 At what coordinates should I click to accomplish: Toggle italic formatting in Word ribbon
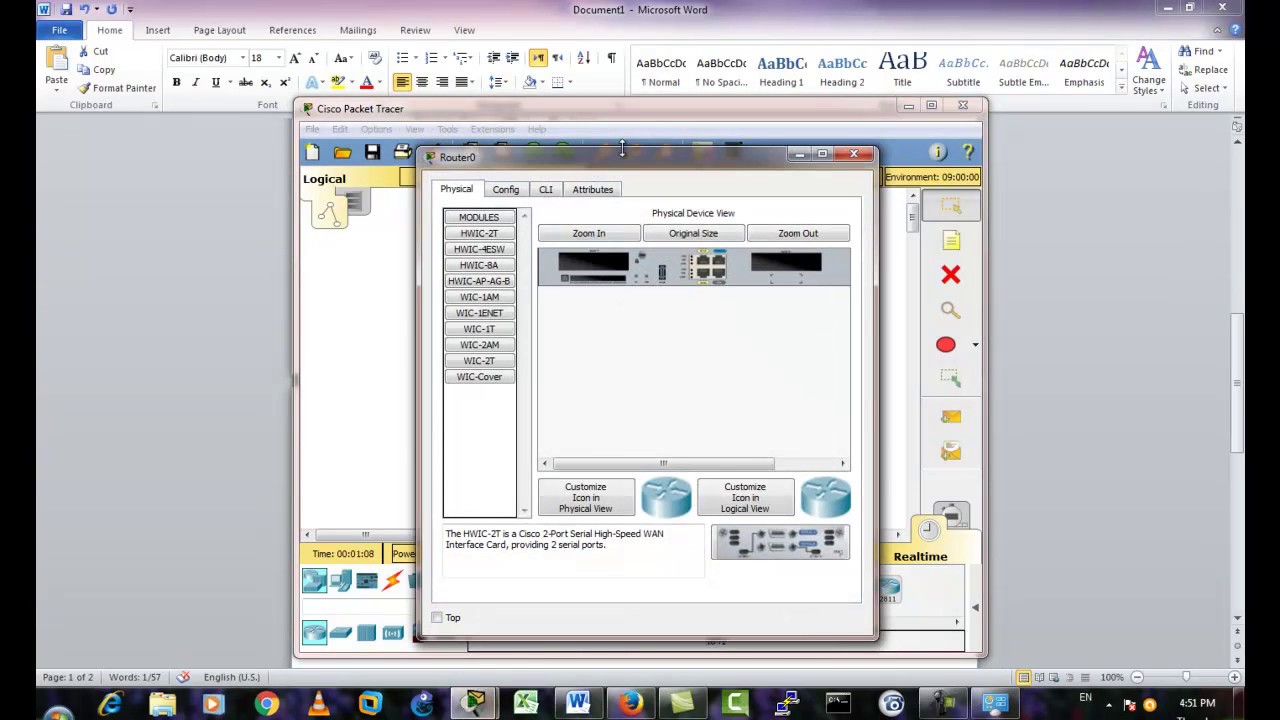pos(195,82)
